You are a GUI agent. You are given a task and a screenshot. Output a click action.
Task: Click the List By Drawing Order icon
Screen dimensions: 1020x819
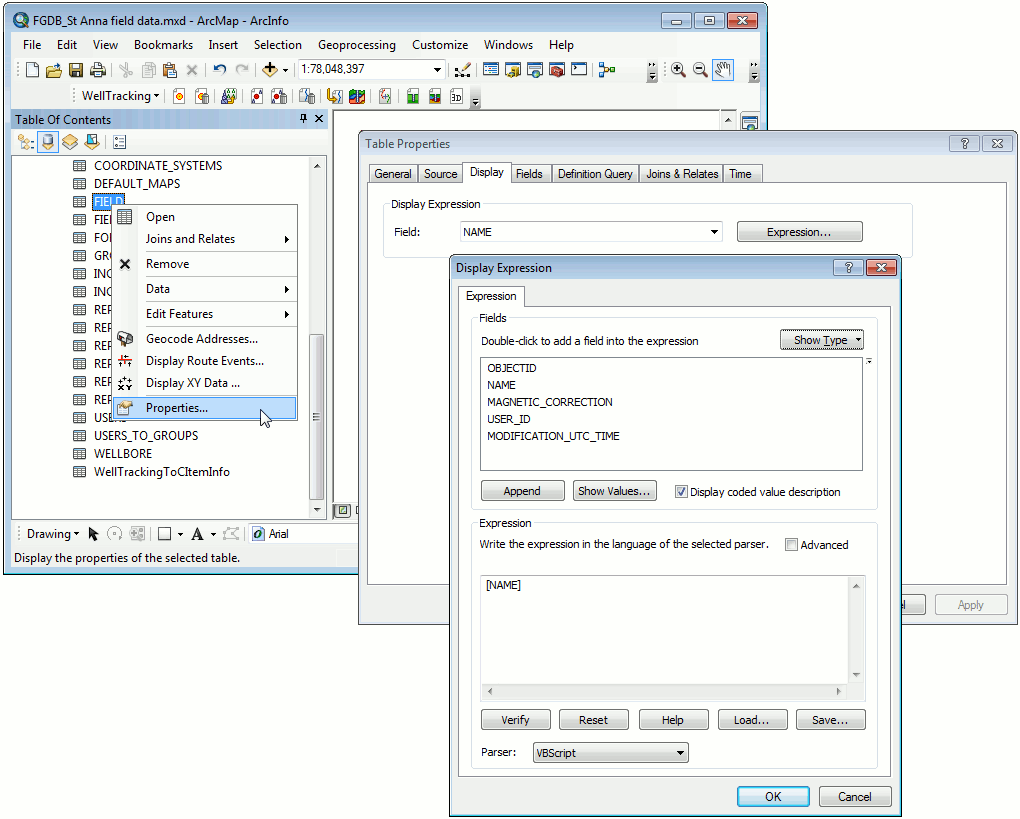[x=25, y=142]
